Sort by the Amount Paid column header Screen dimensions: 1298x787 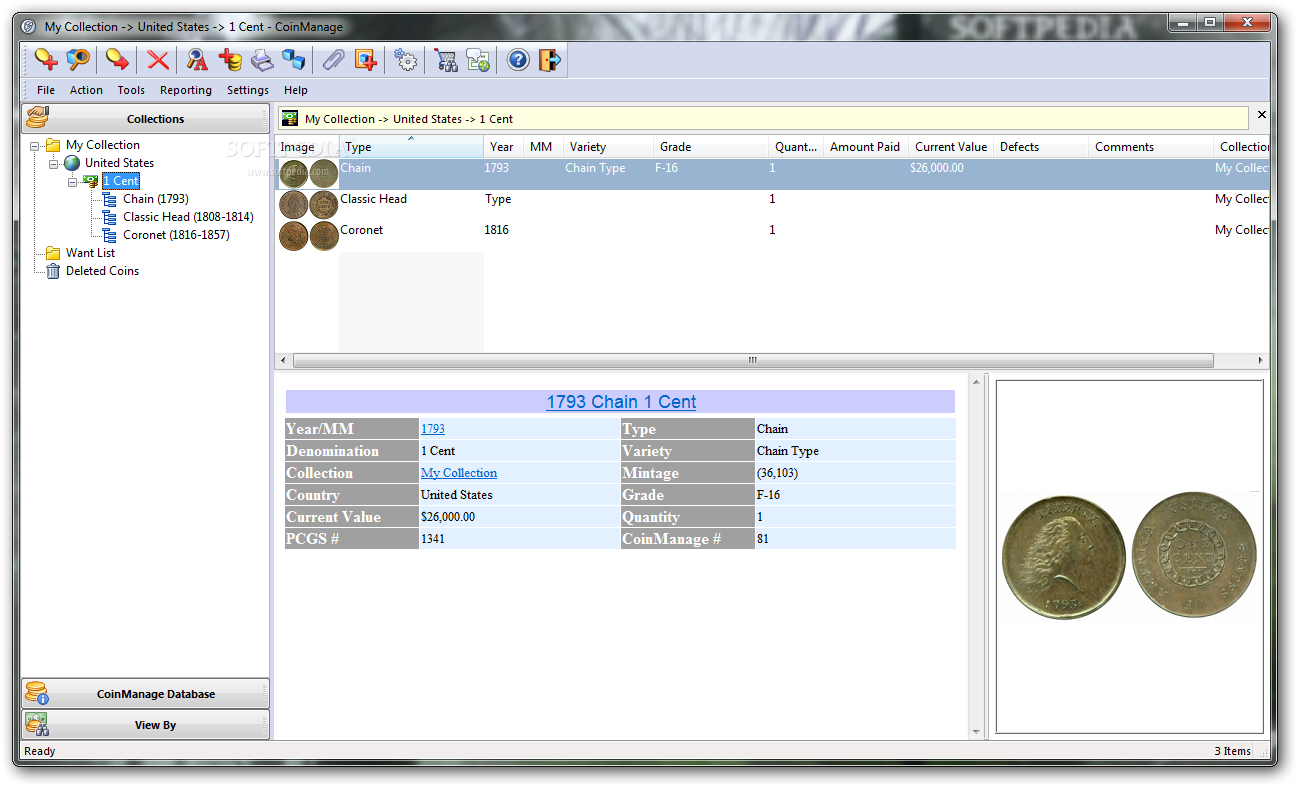(x=865, y=147)
